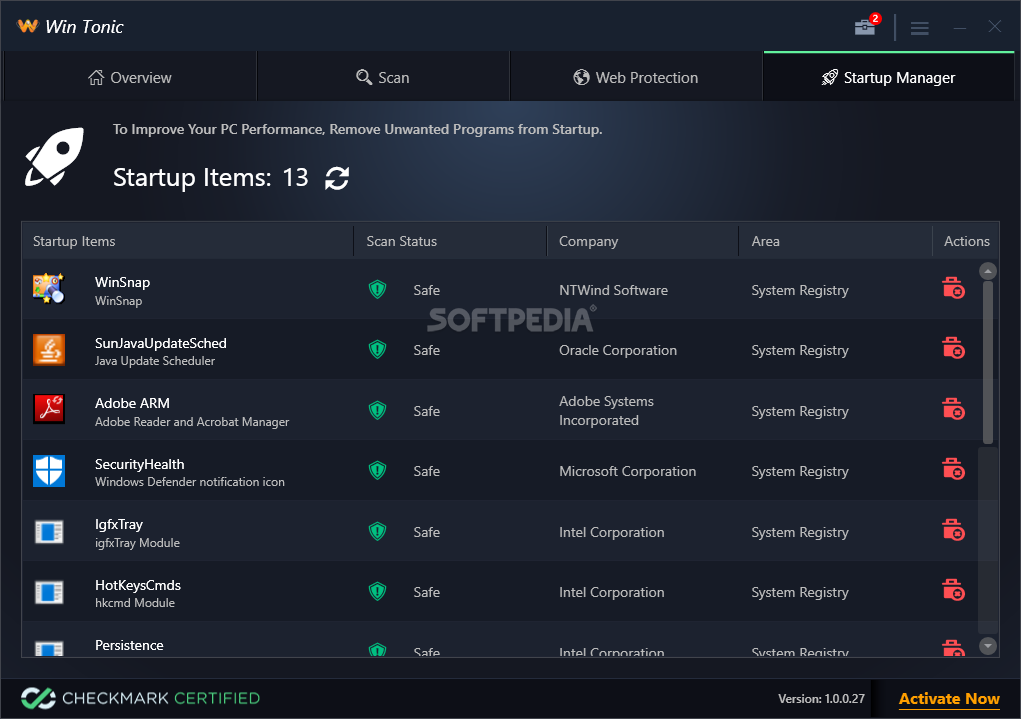Select the SecurityHealth entry name
Viewport: 1021px width, 719px height.
[139, 464]
